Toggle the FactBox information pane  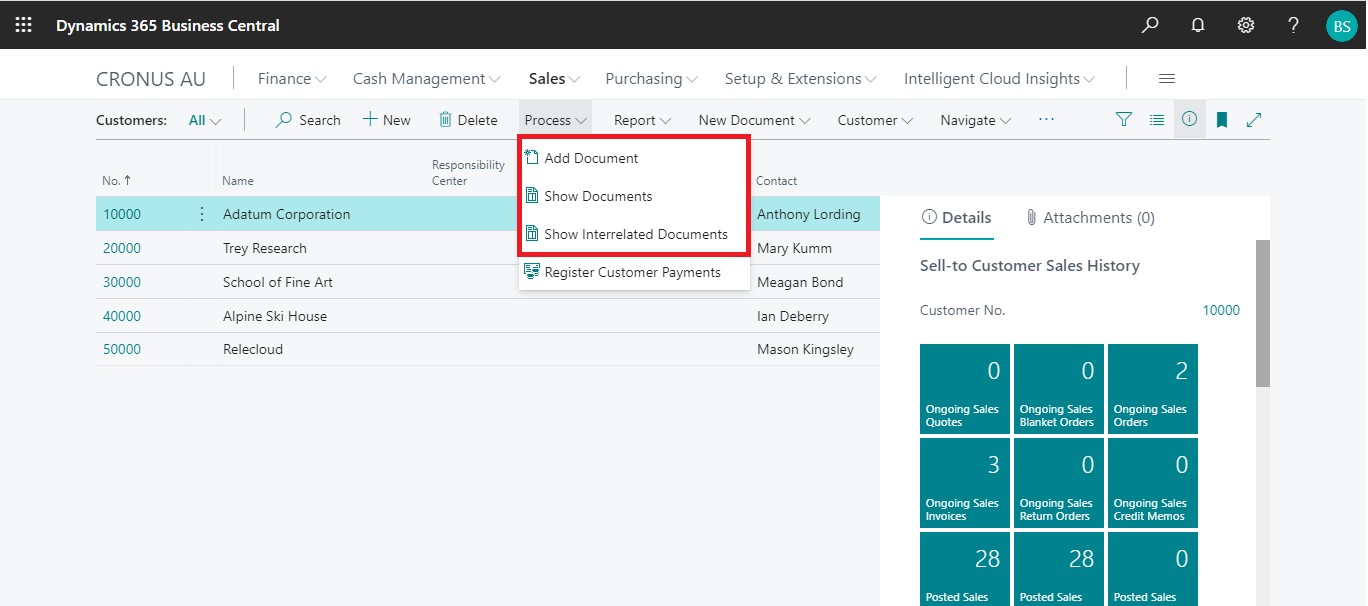point(1189,120)
